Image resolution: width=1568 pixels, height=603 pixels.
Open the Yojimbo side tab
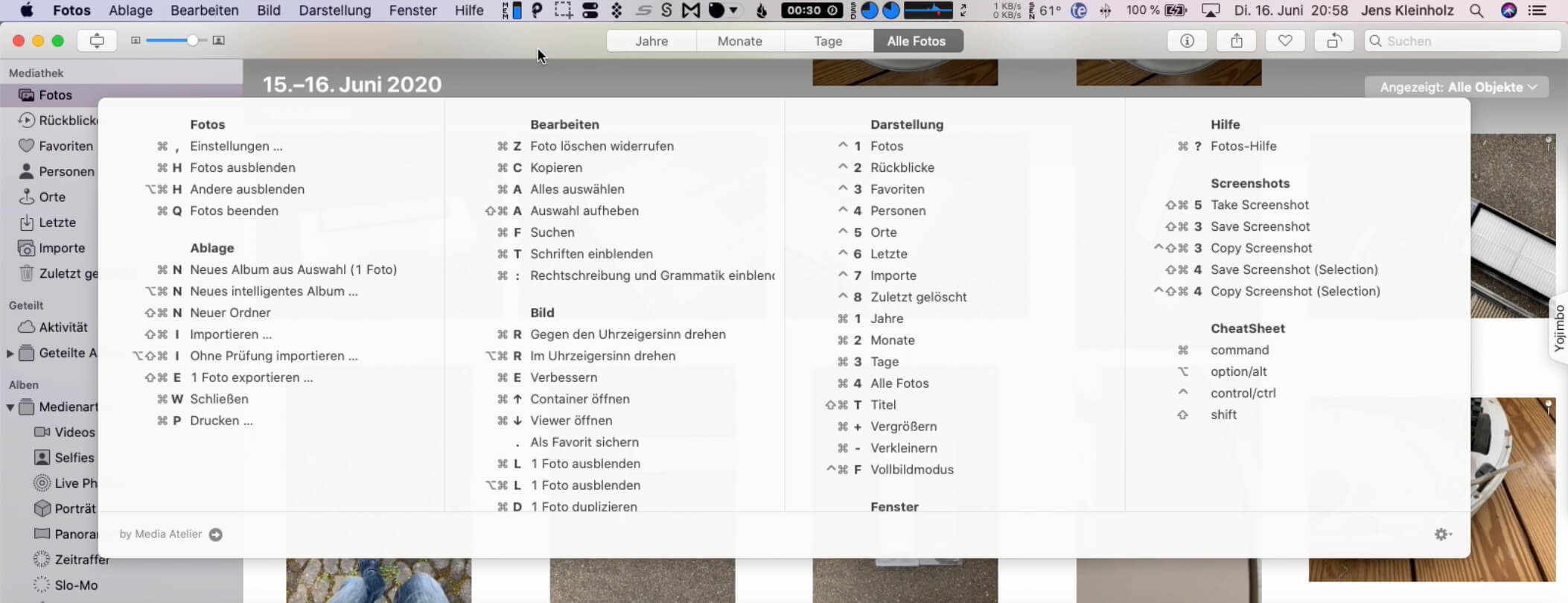(x=1558, y=328)
